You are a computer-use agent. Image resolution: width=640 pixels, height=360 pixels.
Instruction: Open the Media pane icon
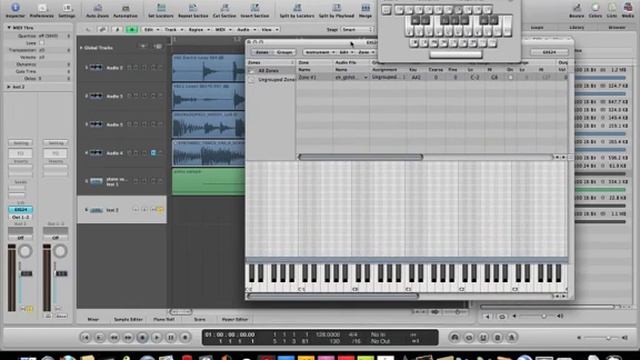[628, 10]
